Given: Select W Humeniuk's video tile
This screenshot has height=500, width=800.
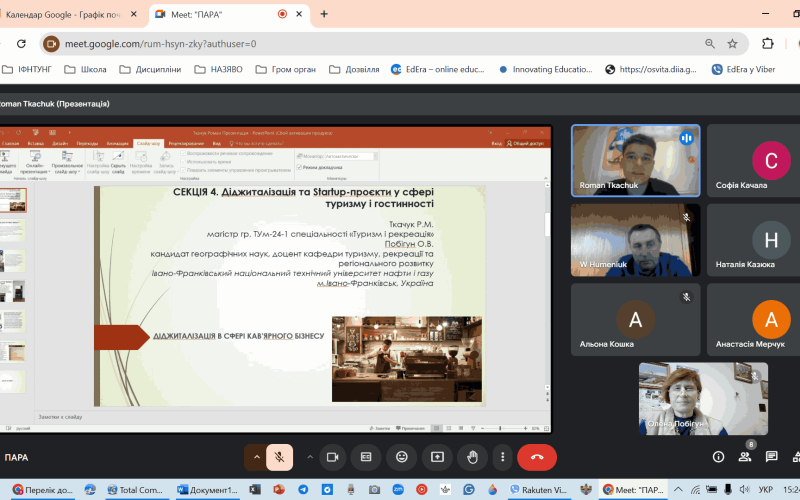Looking at the screenshot, I should pyautogui.click(x=635, y=240).
